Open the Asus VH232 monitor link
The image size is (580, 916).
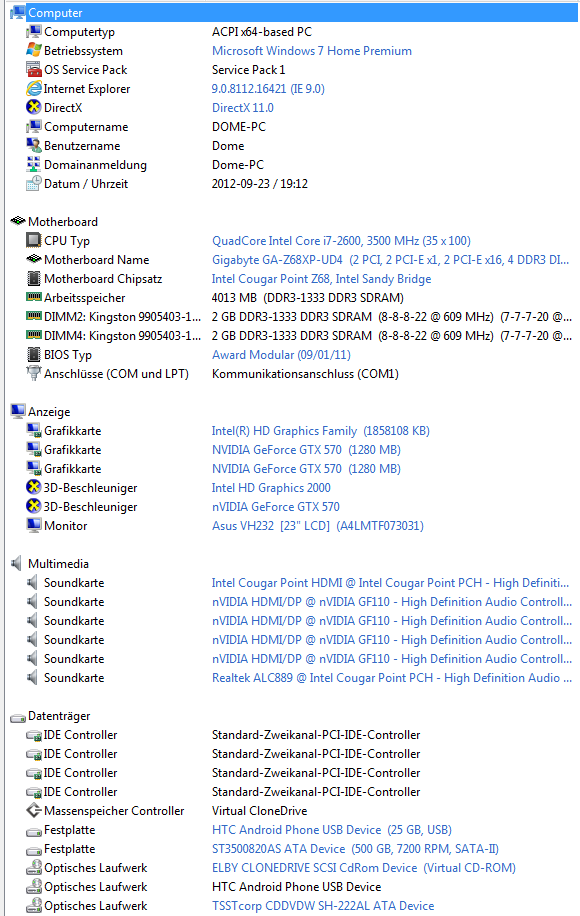[x=318, y=526]
